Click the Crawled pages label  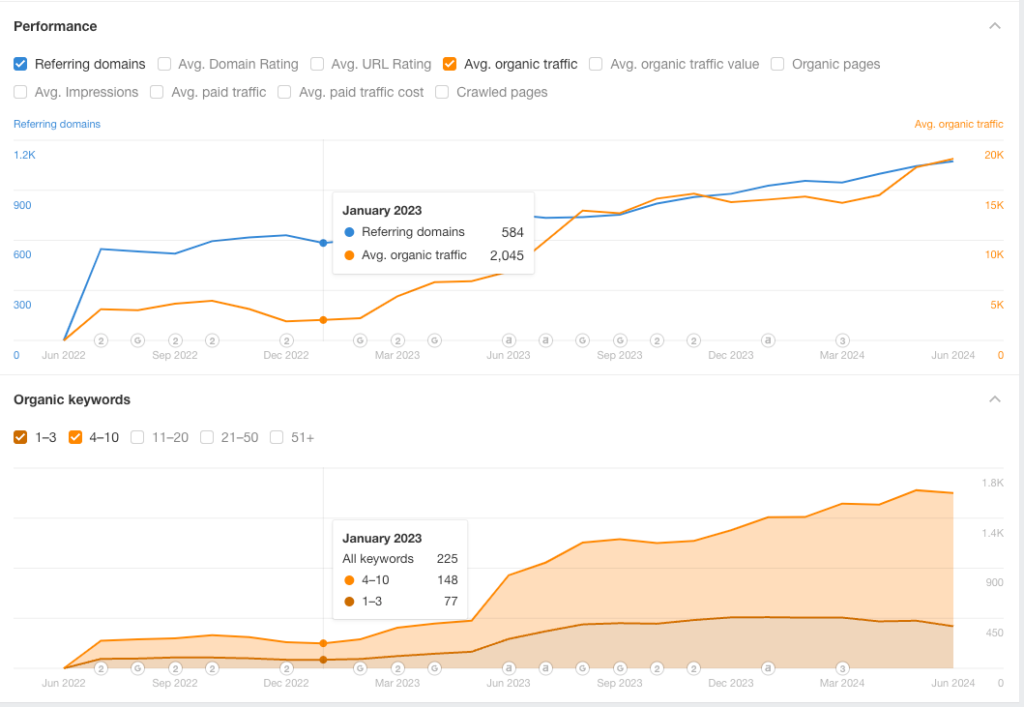point(502,92)
